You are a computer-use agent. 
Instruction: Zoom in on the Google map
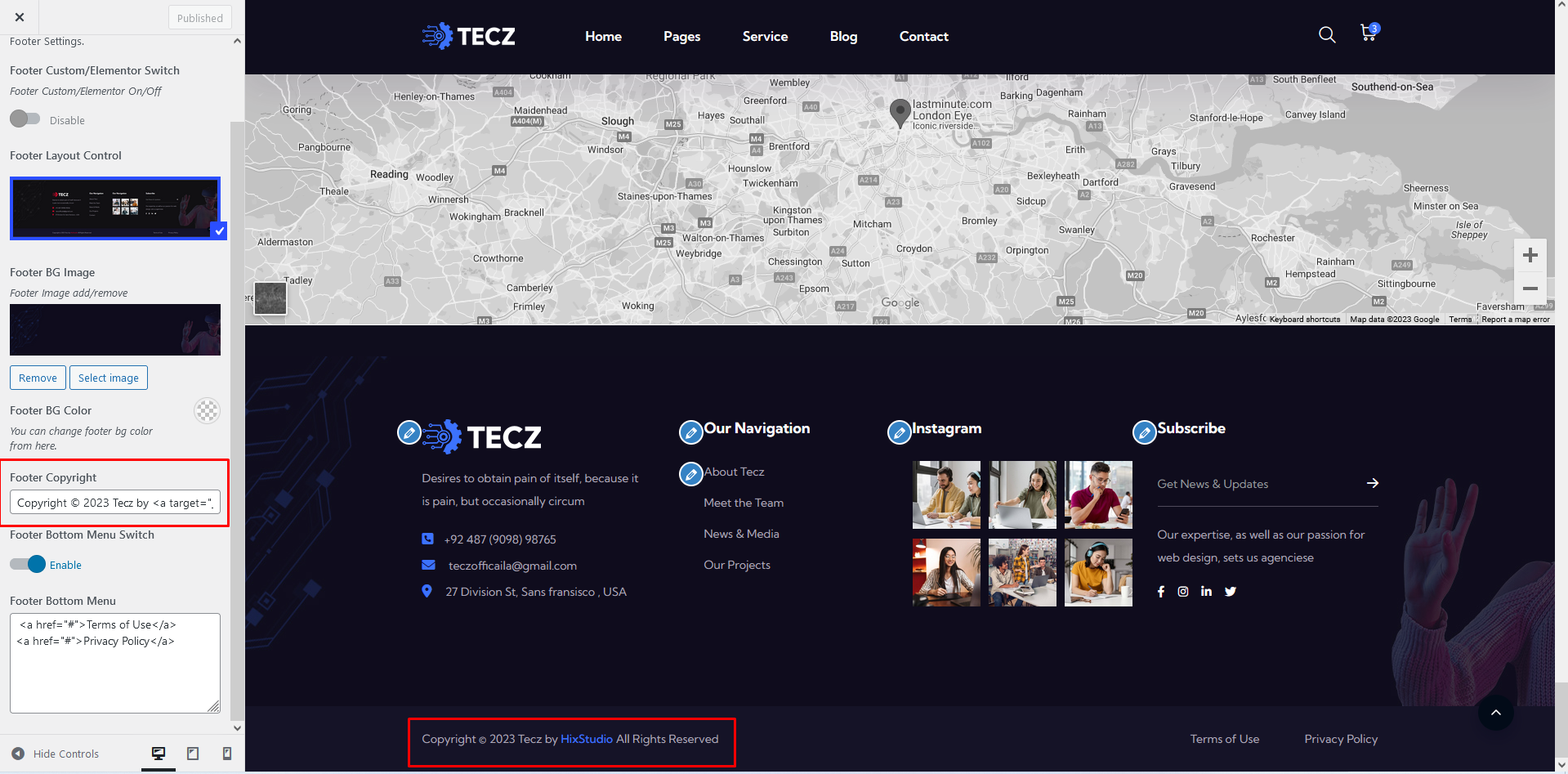(x=1530, y=256)
